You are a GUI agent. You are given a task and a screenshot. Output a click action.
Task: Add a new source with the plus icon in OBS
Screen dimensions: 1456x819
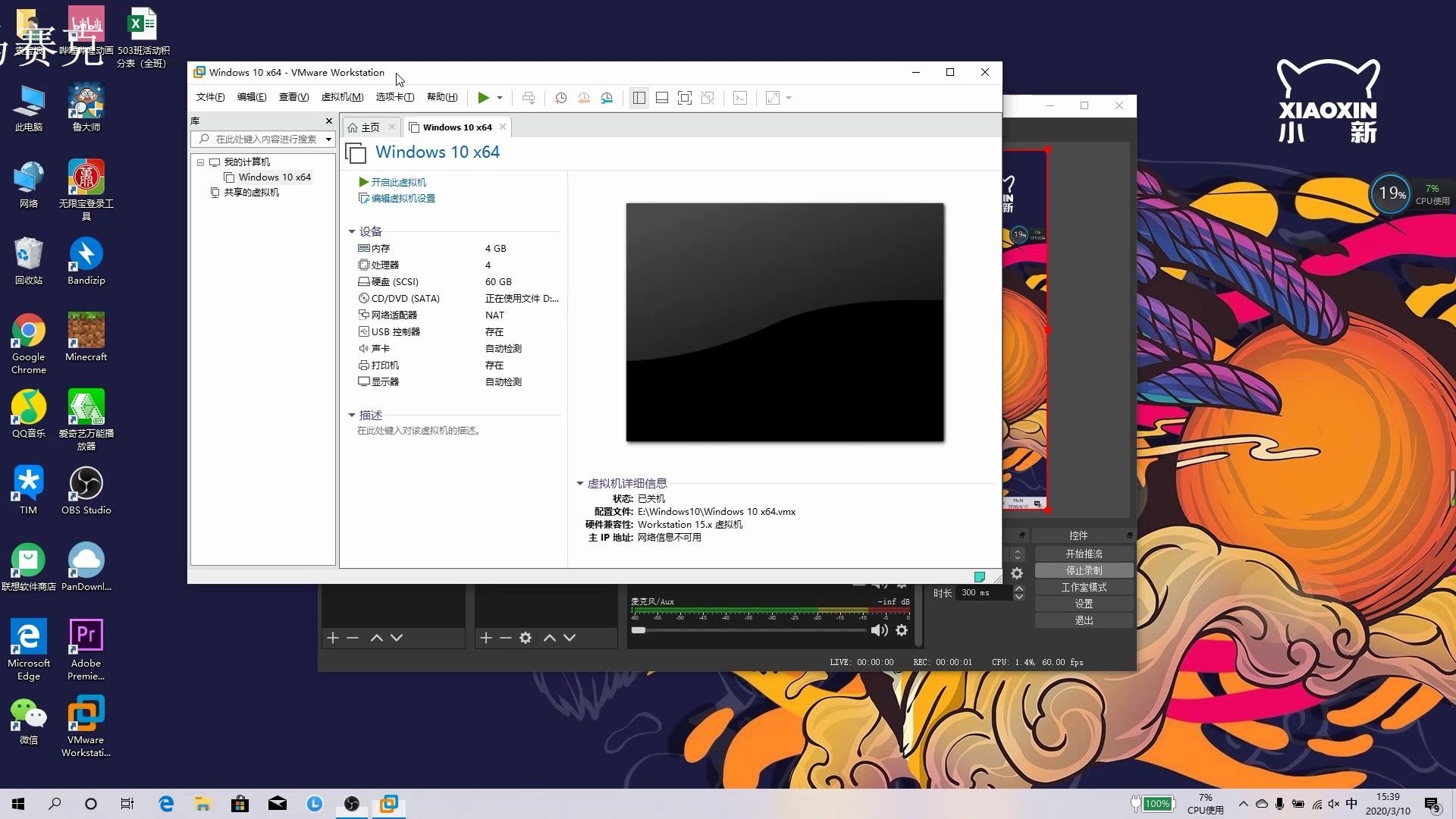click(x=486, y=638)
